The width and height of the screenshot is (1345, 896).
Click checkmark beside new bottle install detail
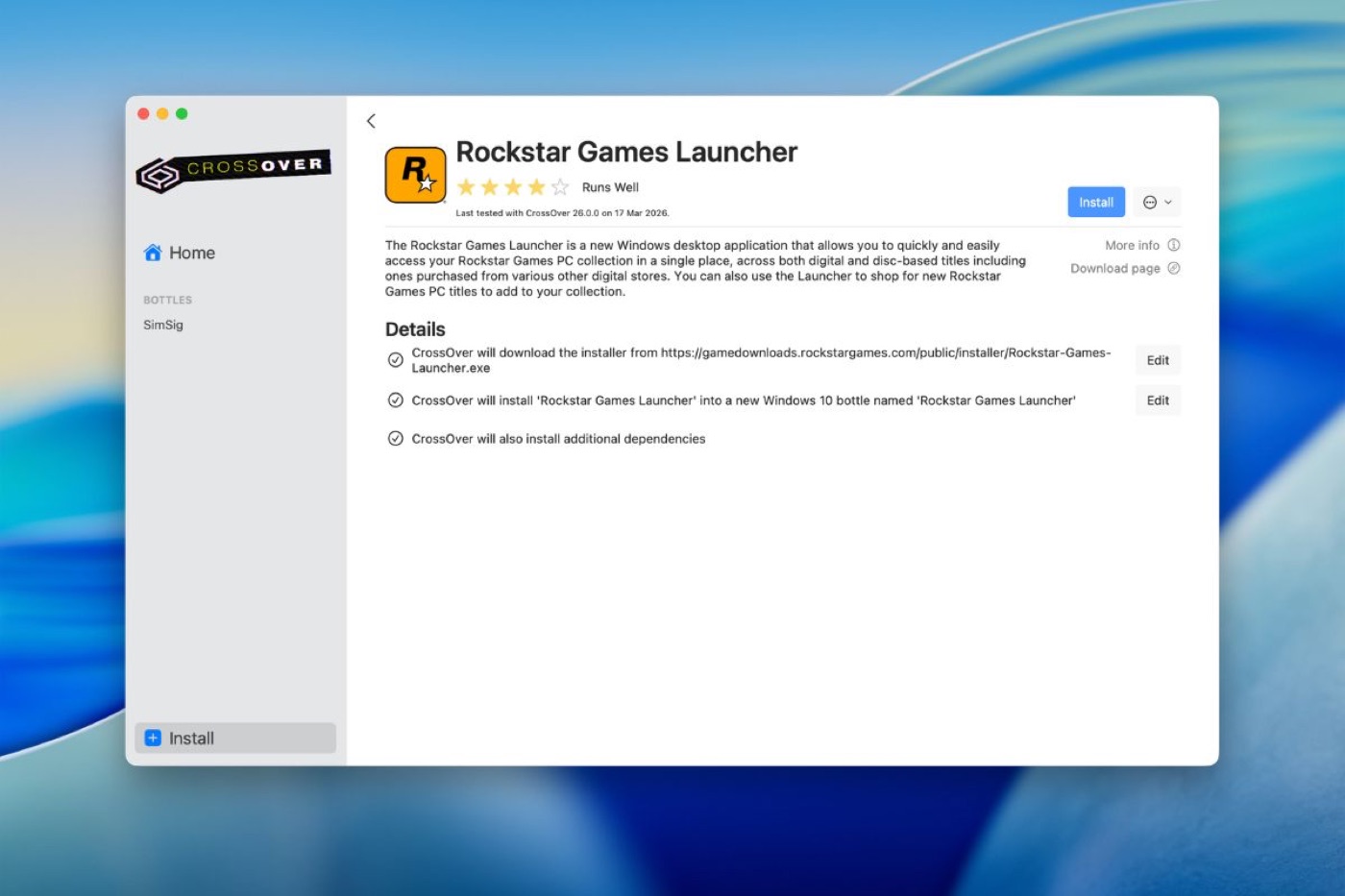click(395, 400)
